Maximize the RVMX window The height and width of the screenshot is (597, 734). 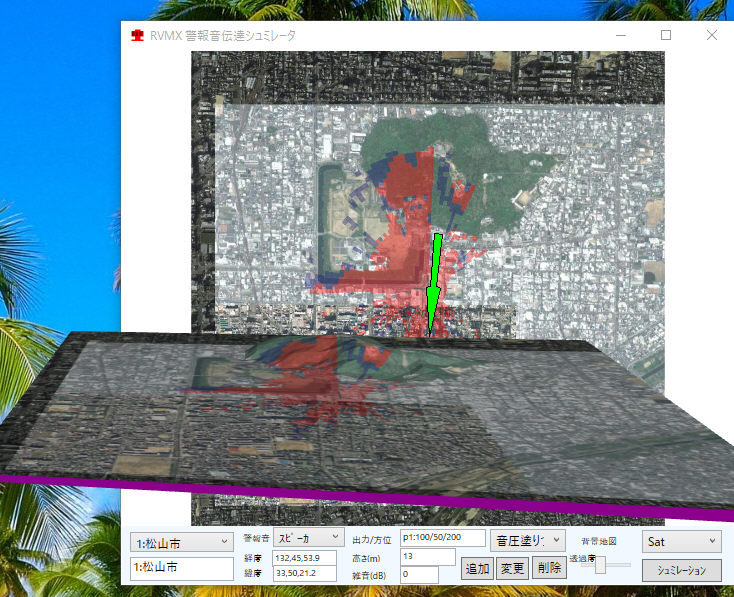click(666, 35)
